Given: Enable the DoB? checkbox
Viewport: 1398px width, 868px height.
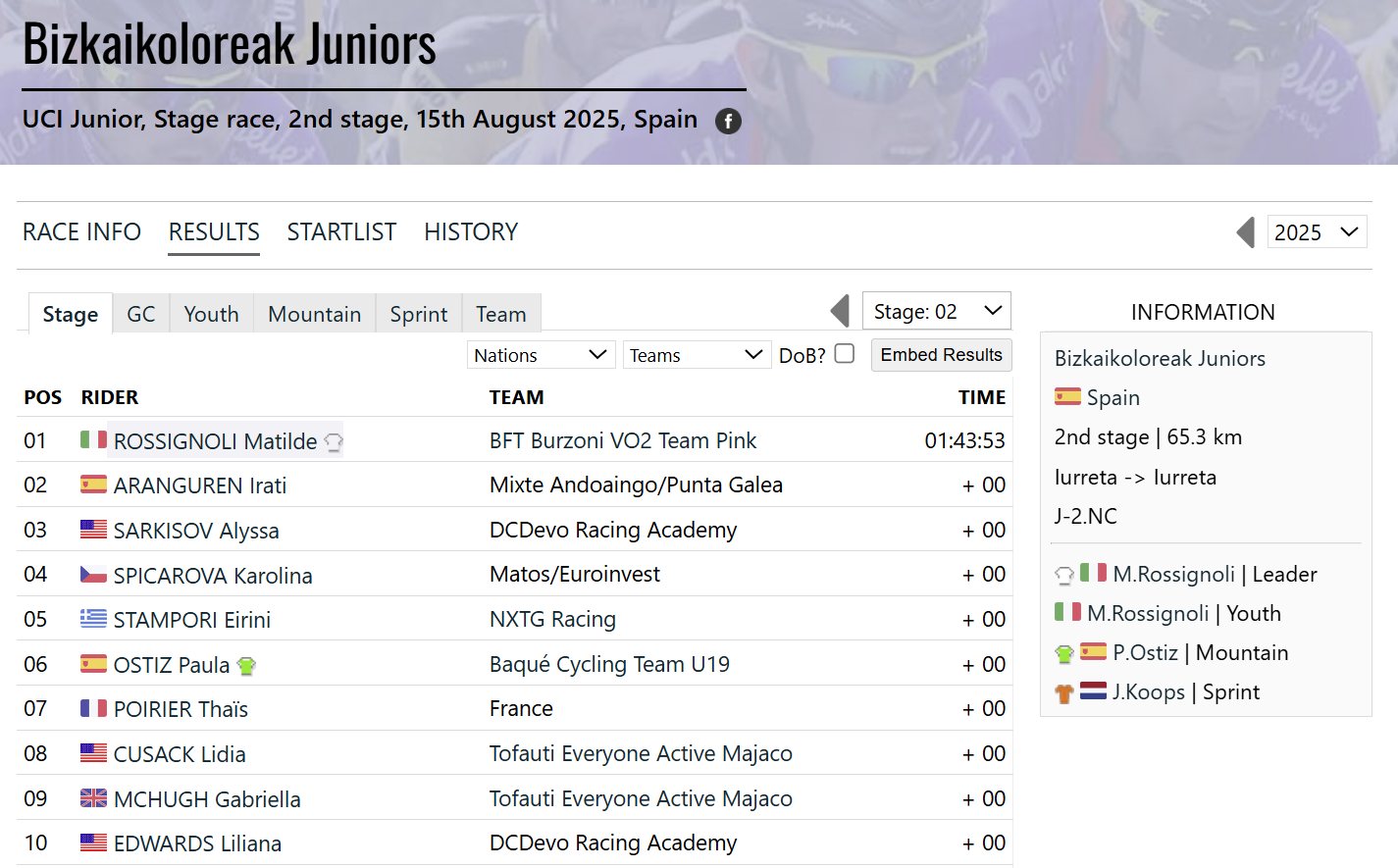Looking at the screenshot, I should 845,353.
